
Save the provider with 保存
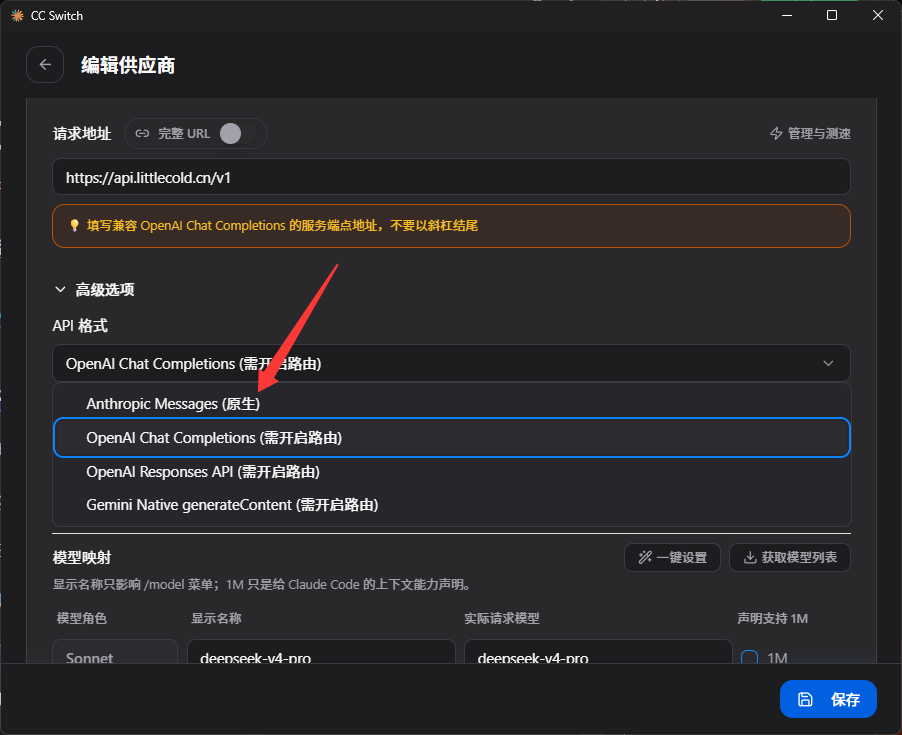click(828, 699)
